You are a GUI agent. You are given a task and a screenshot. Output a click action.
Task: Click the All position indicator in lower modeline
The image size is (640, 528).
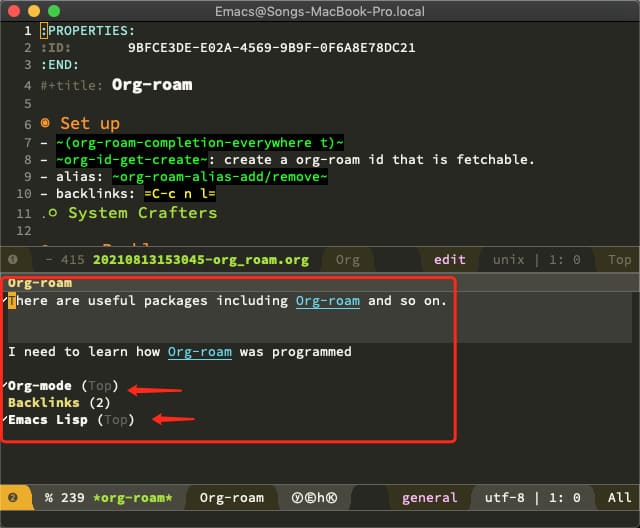[x=619, y=498]
